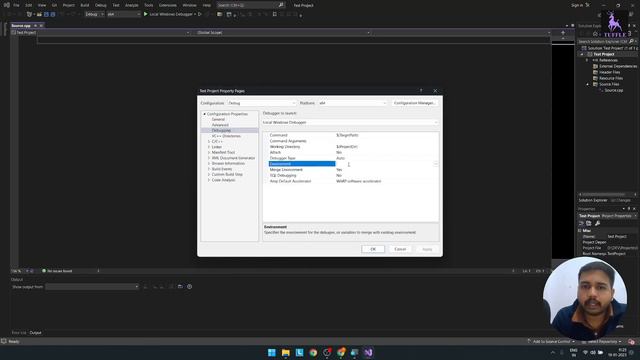This screenshot has height=360, width=640.
Task: Click the clock icon in Output toolbar
Action: point(189,287)
